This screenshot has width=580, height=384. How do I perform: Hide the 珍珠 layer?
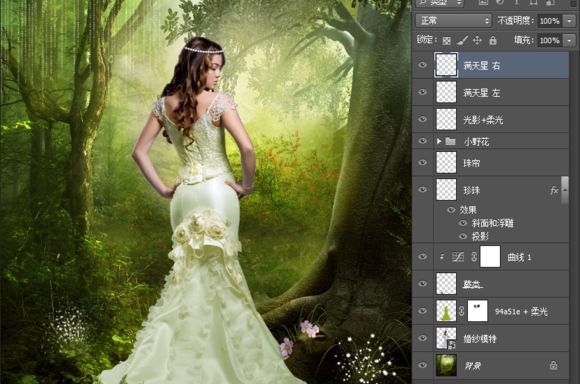coord(422,190)
